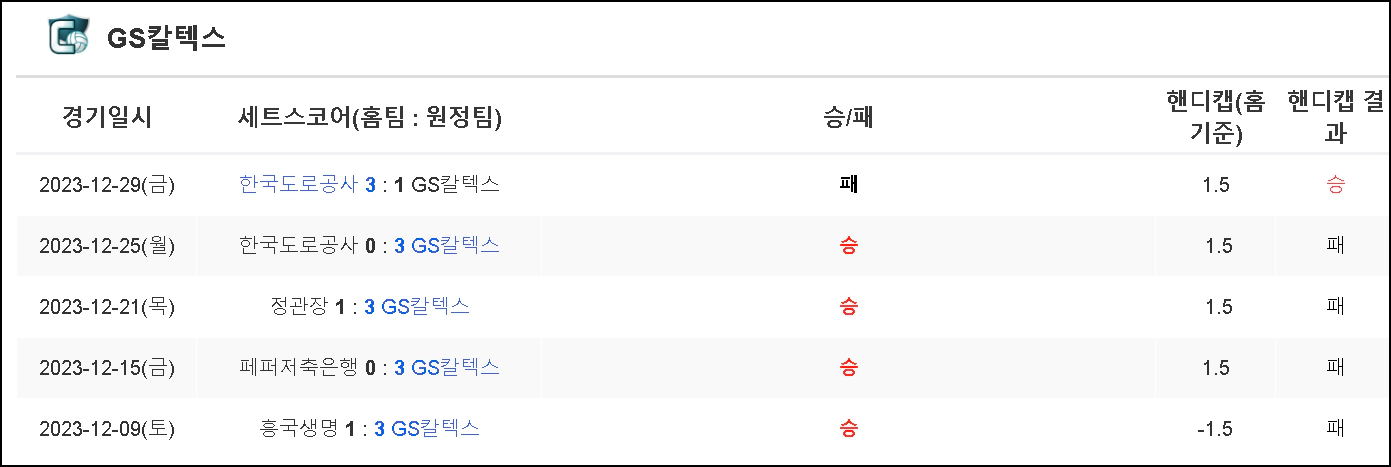Click the 핸디캡(홈 기준) column header
Screen dimensions: 1391x467
coord(1216,117)
